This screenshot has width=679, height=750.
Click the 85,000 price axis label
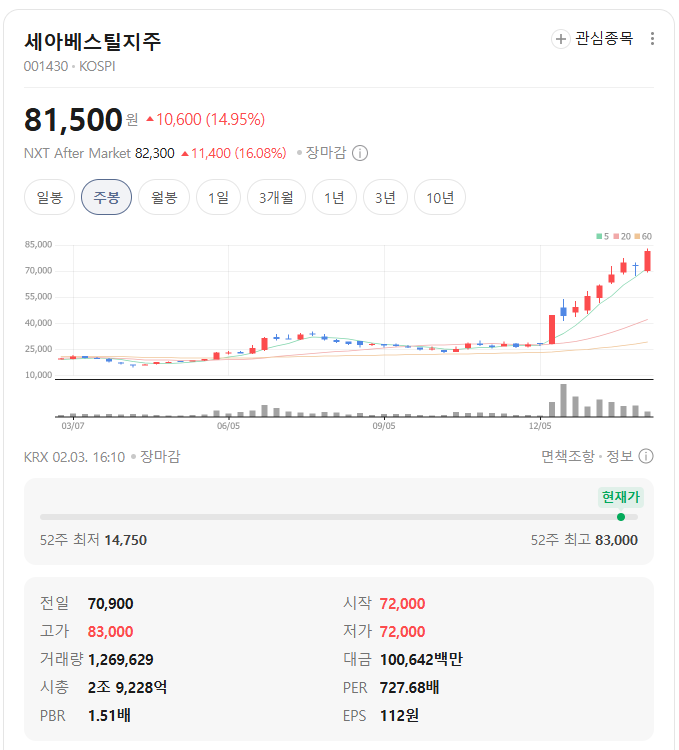click(38, 244)
